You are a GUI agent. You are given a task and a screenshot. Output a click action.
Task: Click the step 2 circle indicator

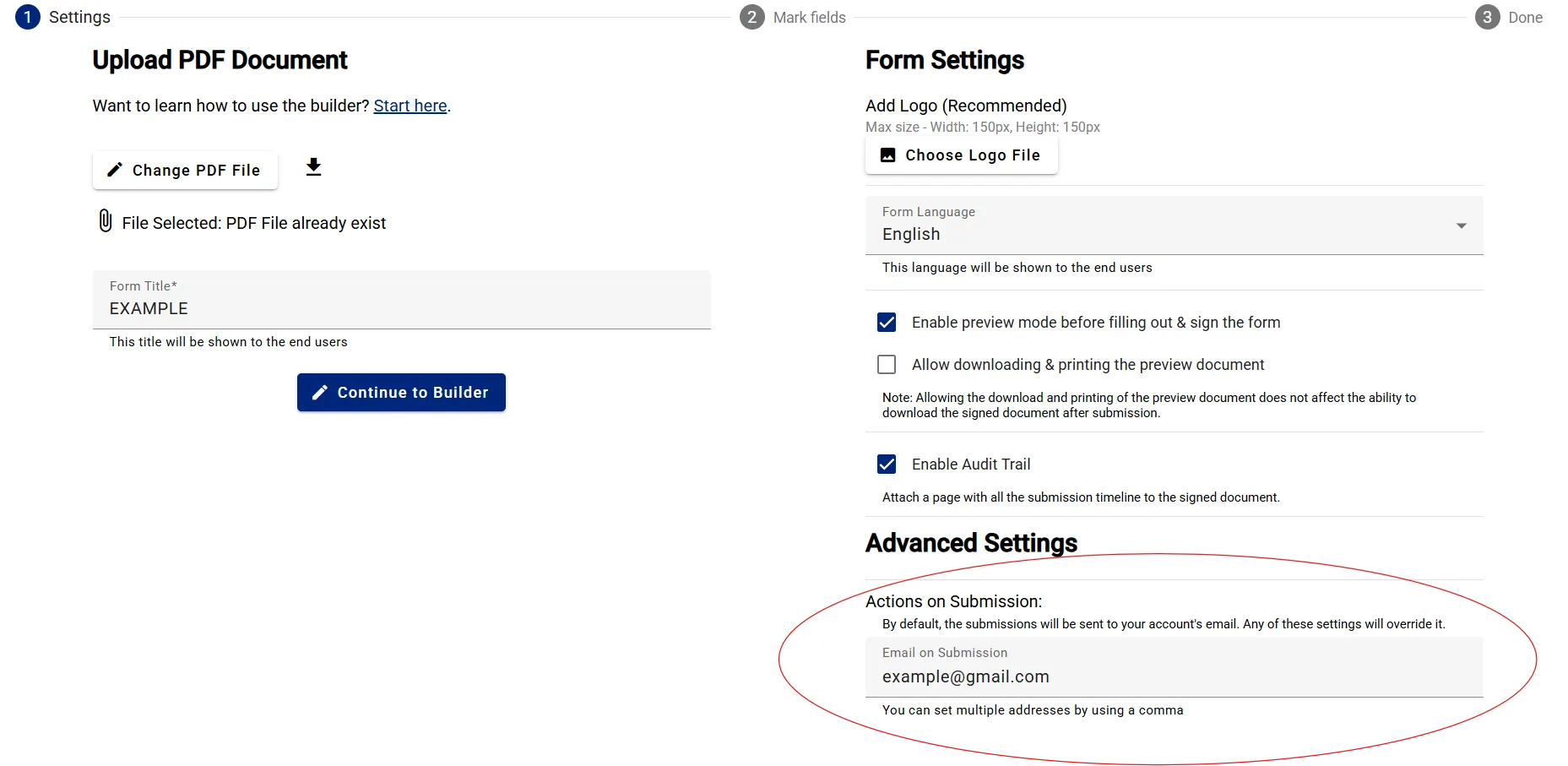coord(751,17)
